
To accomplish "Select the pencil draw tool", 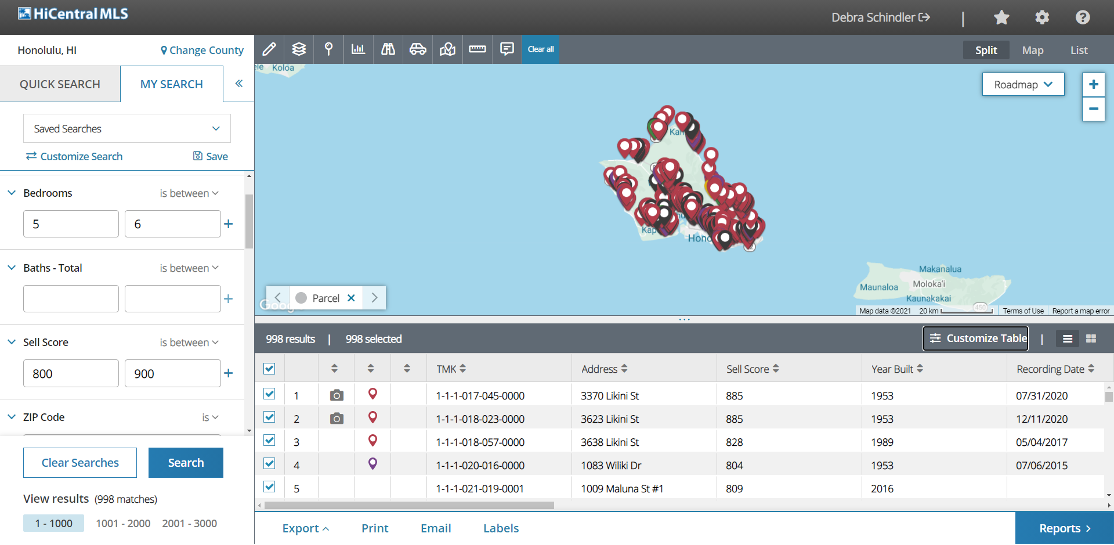I will point(269,49).
